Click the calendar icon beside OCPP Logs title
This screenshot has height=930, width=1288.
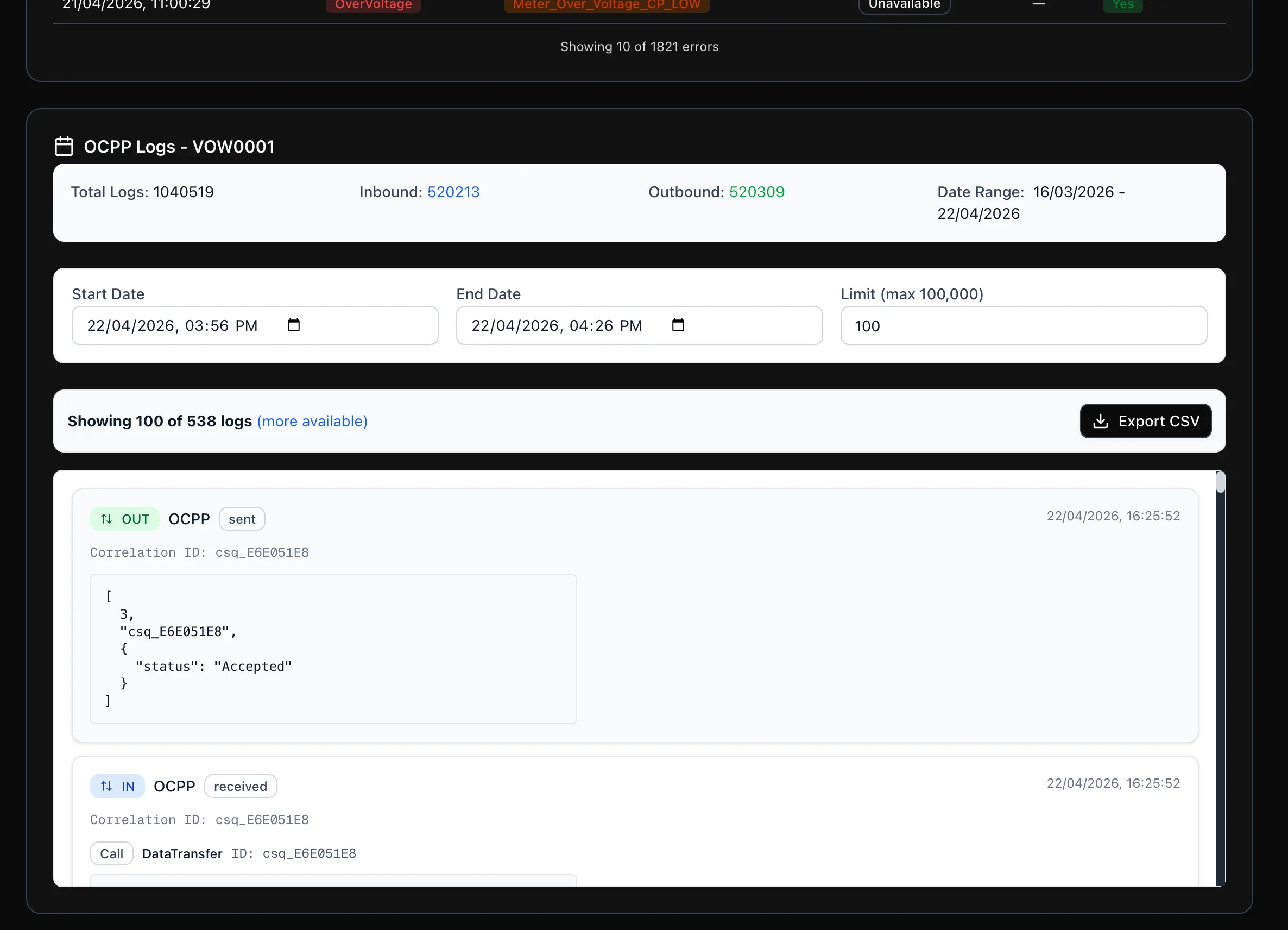64,146
